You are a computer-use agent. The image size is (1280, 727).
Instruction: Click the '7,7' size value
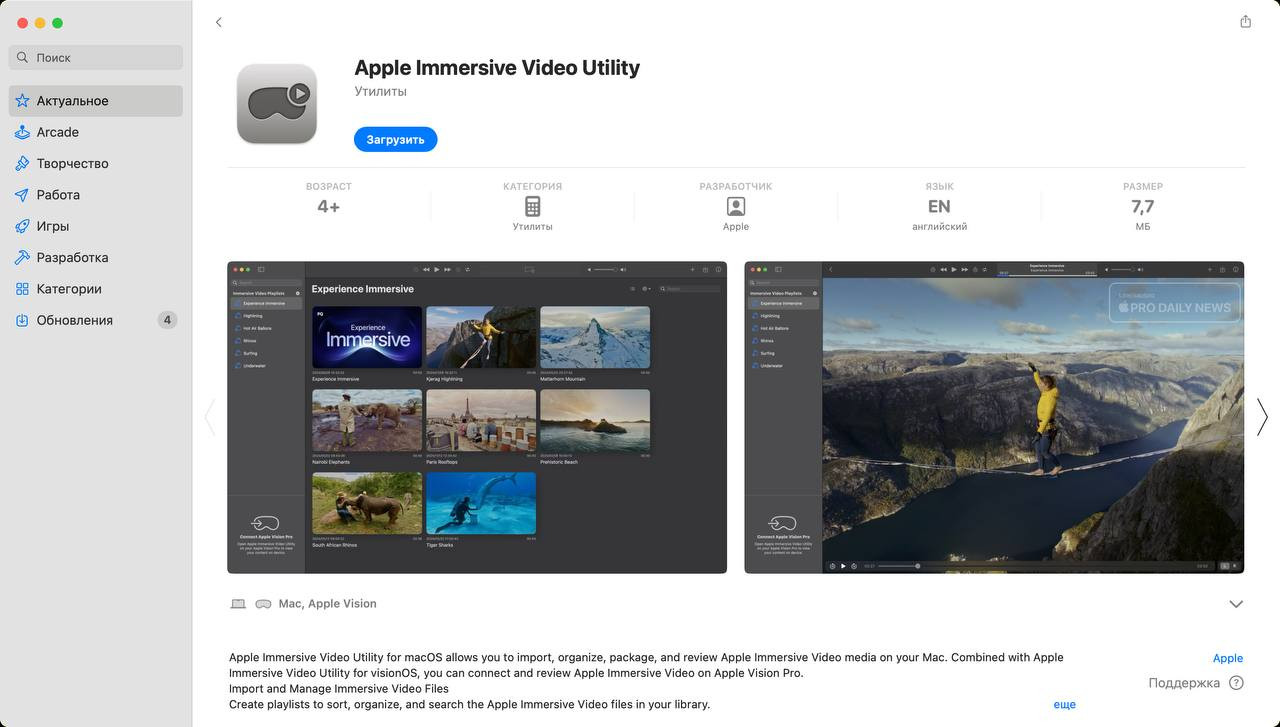coord(1143,207)
